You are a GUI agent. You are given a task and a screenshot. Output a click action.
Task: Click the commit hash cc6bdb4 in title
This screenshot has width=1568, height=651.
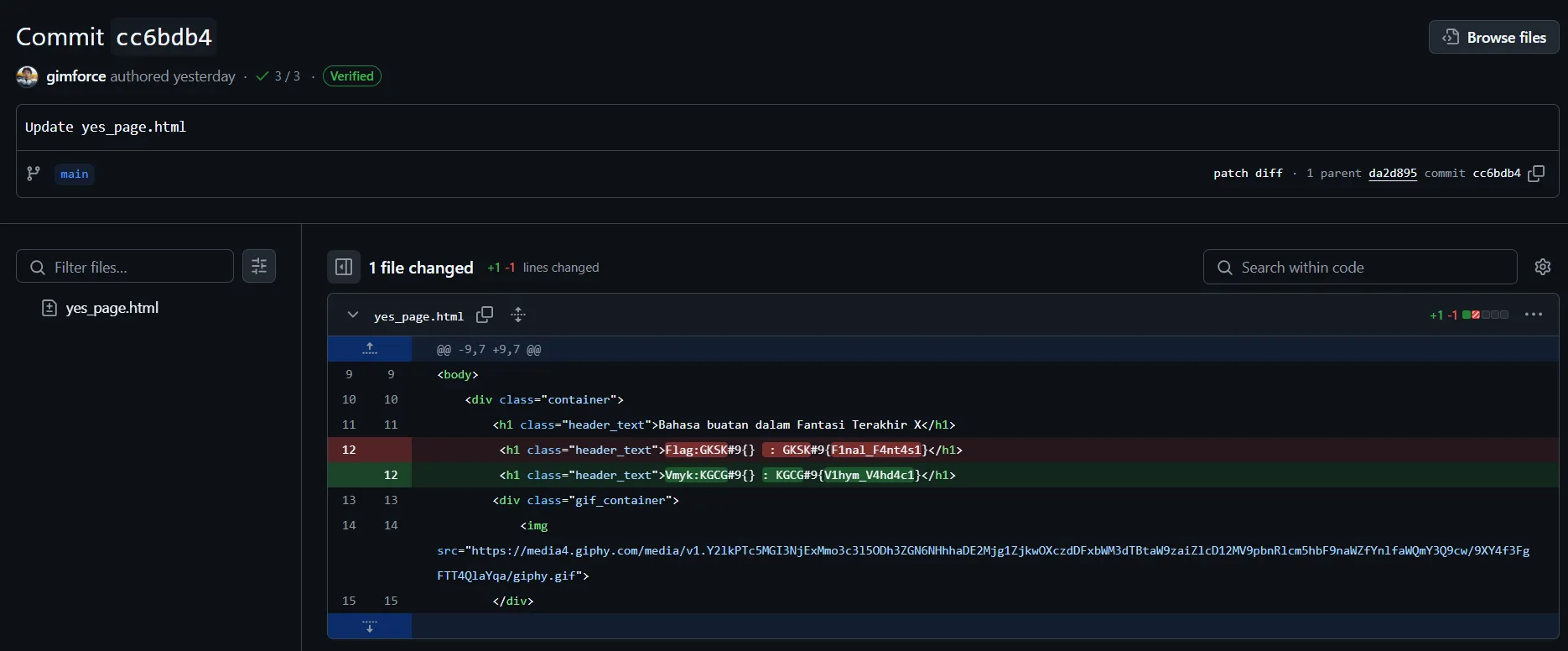click(164, 37)
